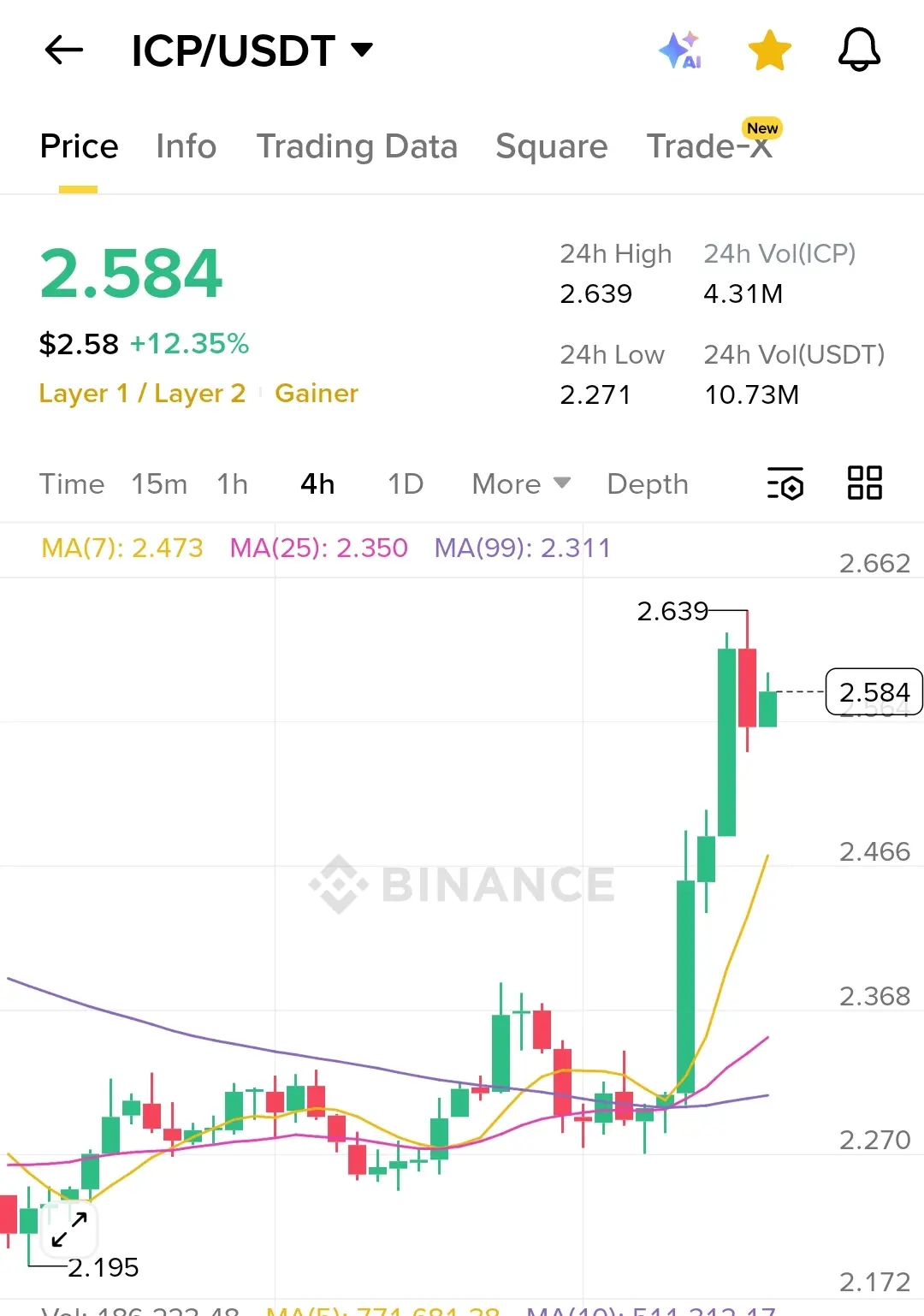Tap the 24h Vol(ICP) value 4.31M
The width and height of the screenshot is (924, 1316).
[x=743, y=293]
